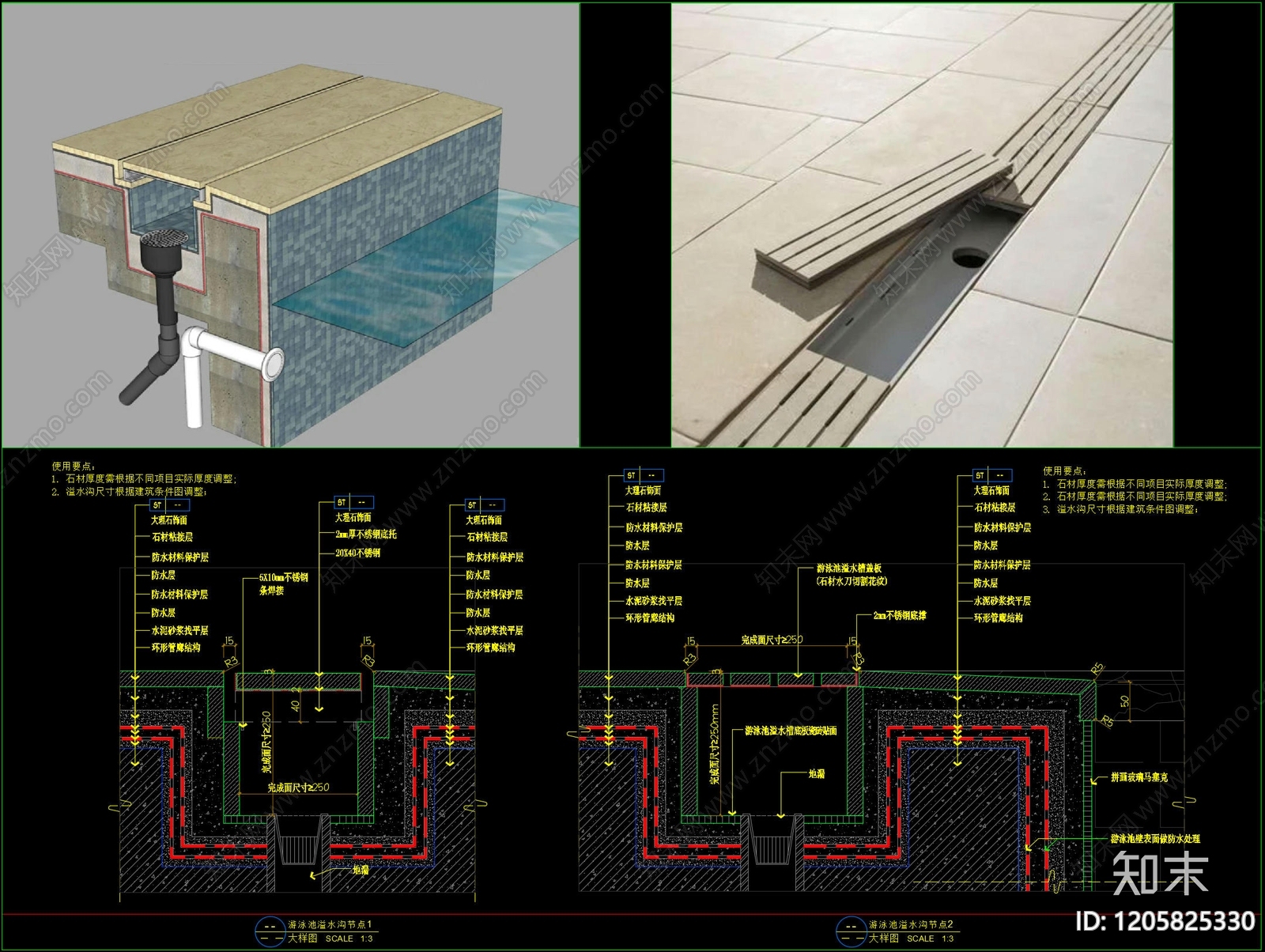Click note 3 溢水沟尺寸根据建筑条件图调整 at right
1265x952 pixels.
coord(1120,509)
